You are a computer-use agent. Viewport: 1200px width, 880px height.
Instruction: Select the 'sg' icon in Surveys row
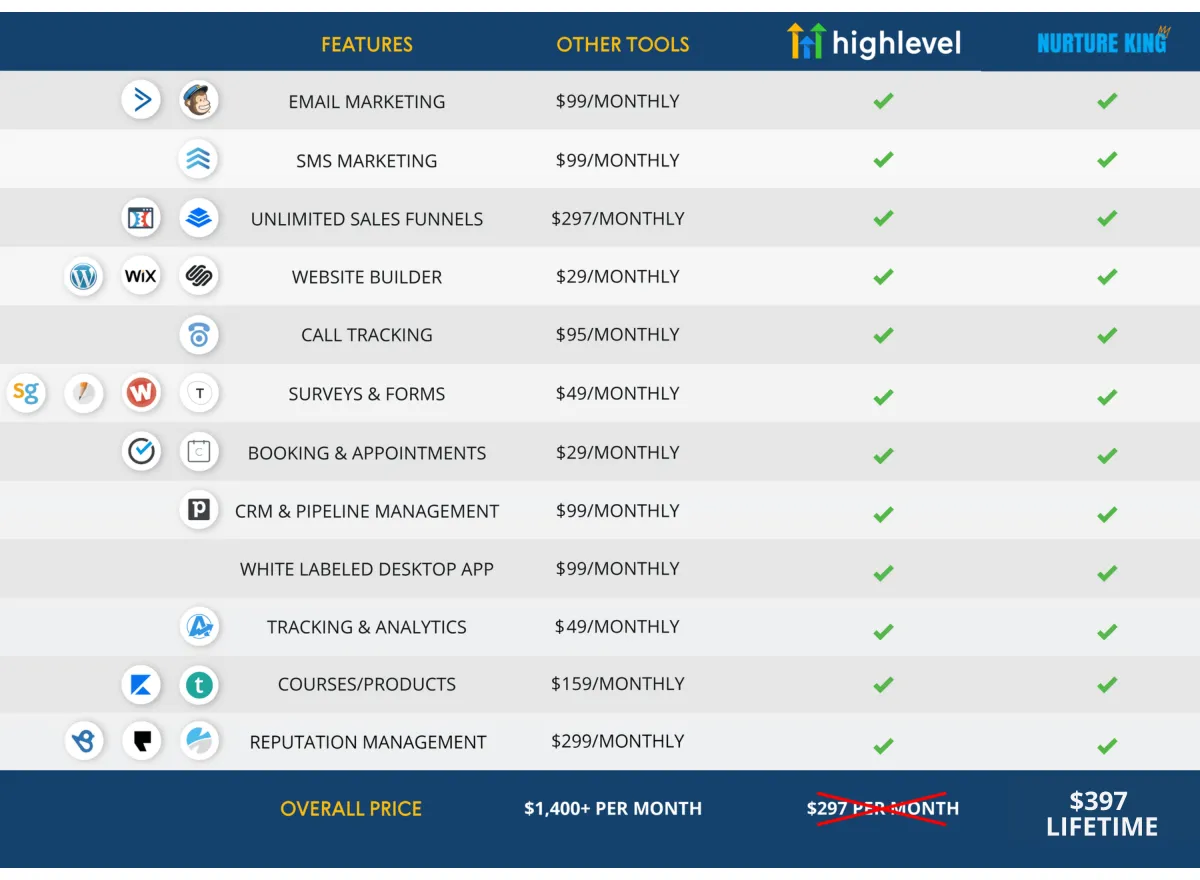(x=26, y=392)
